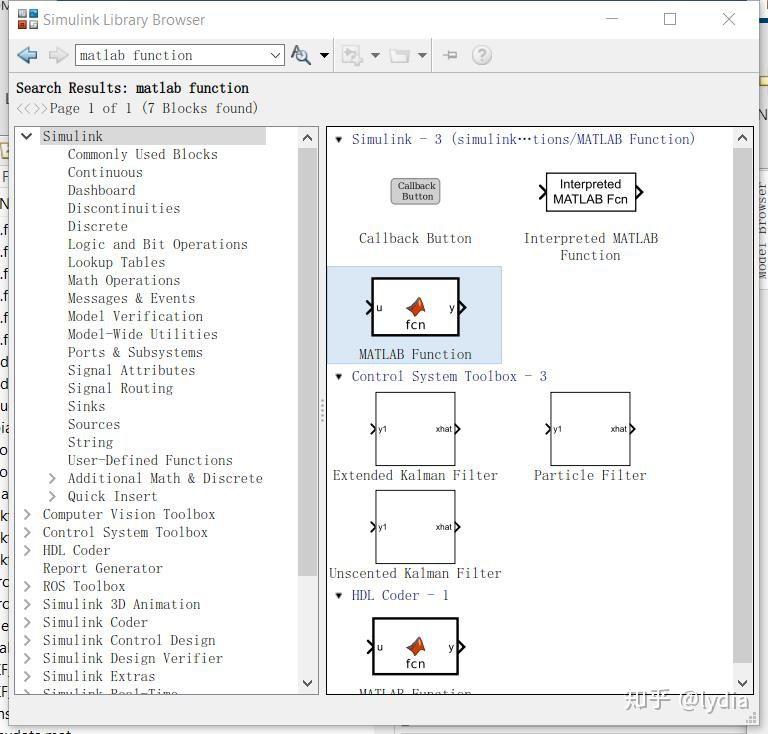Click the open library folder icon
Image resolution: width=768 pixels, height=734 pixels.
pos(399,55)
